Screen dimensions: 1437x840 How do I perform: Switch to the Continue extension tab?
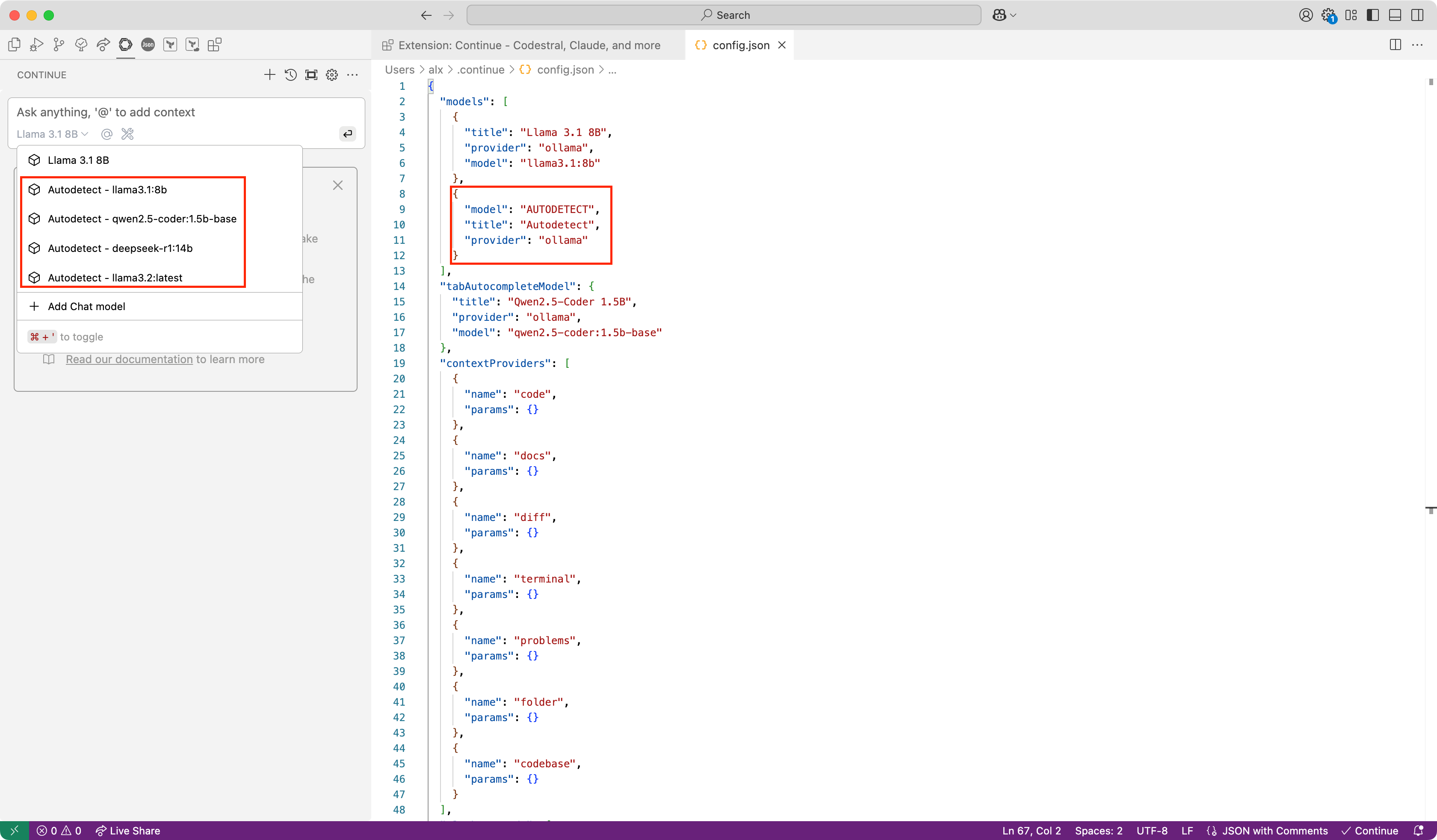(x=529, y=45)
